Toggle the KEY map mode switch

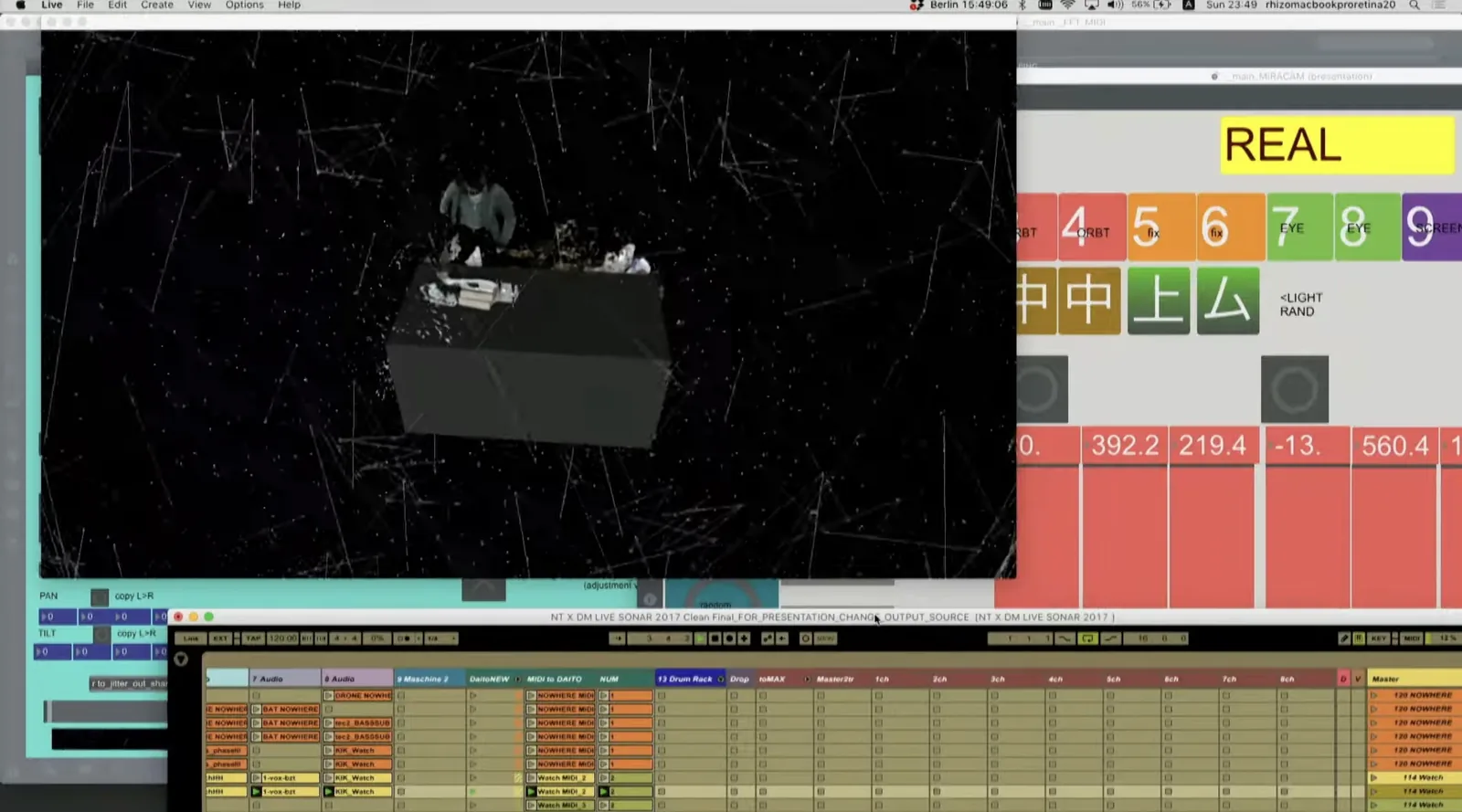pos(1379,638)
